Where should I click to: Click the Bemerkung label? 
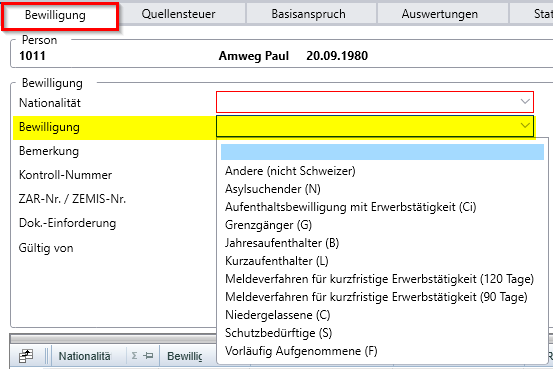(49, 151)
